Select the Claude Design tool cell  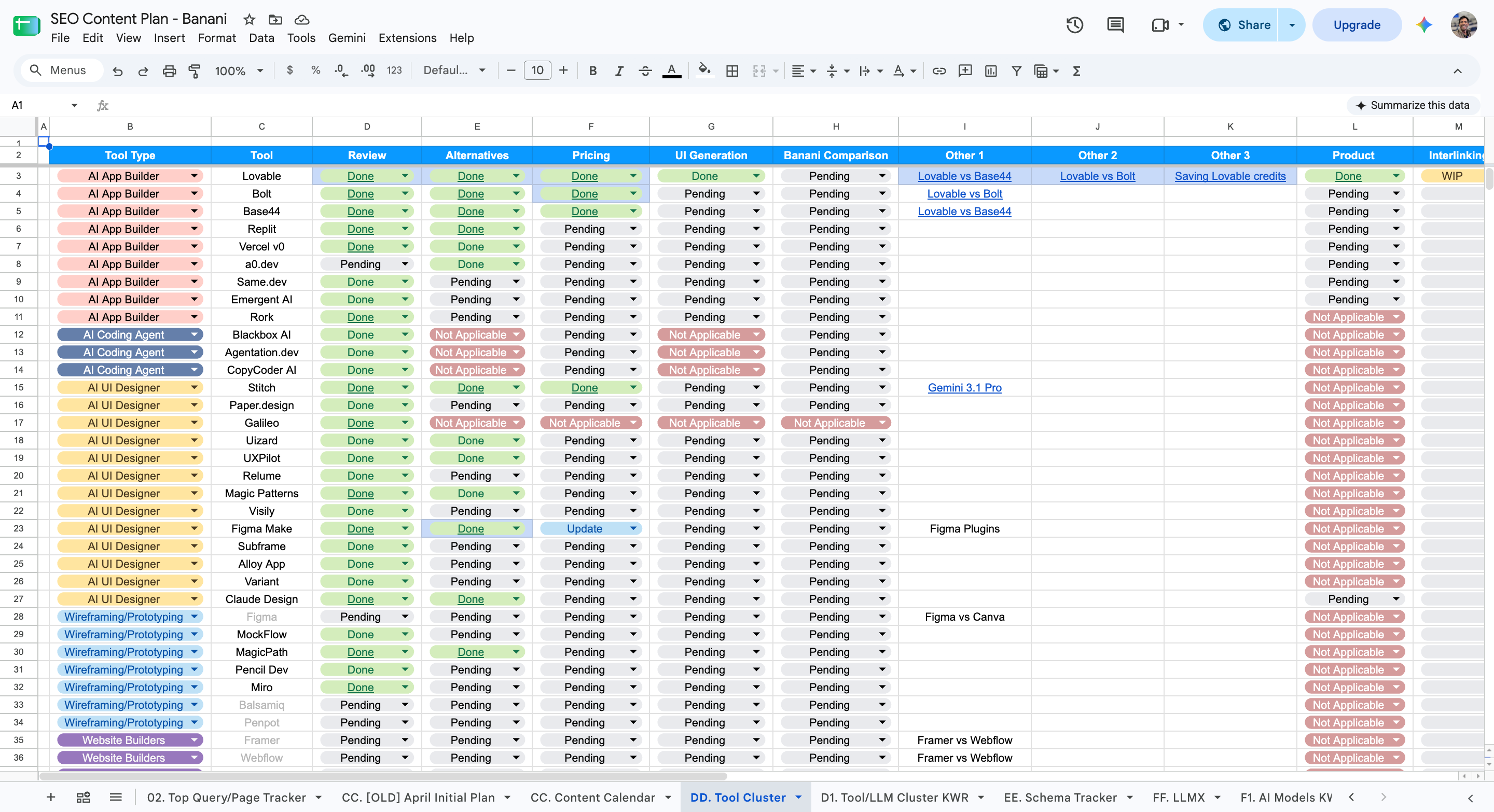(x=261, y=599)
